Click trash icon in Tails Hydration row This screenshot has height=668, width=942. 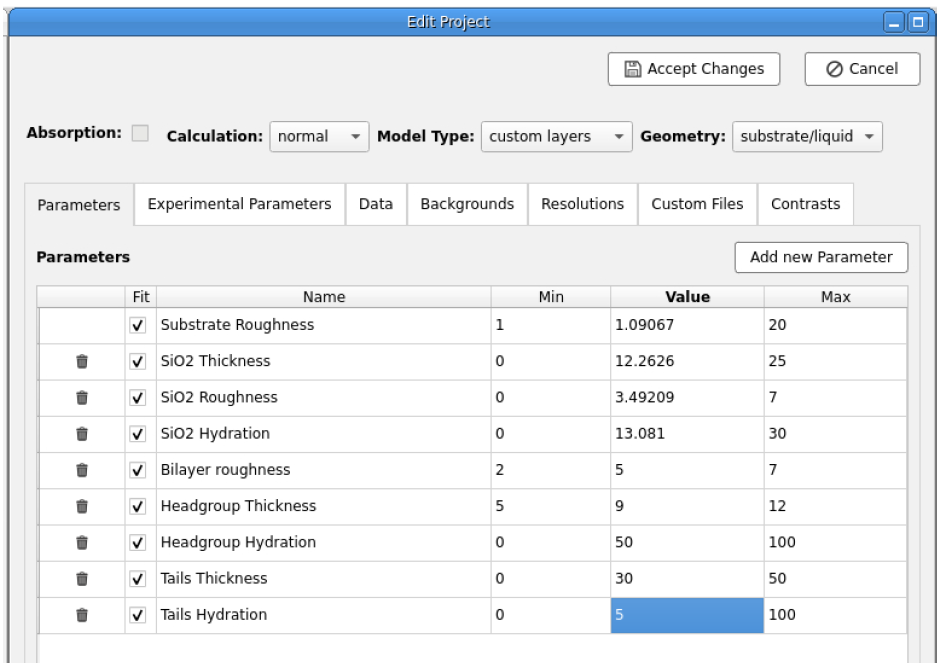tap(82, 615)
